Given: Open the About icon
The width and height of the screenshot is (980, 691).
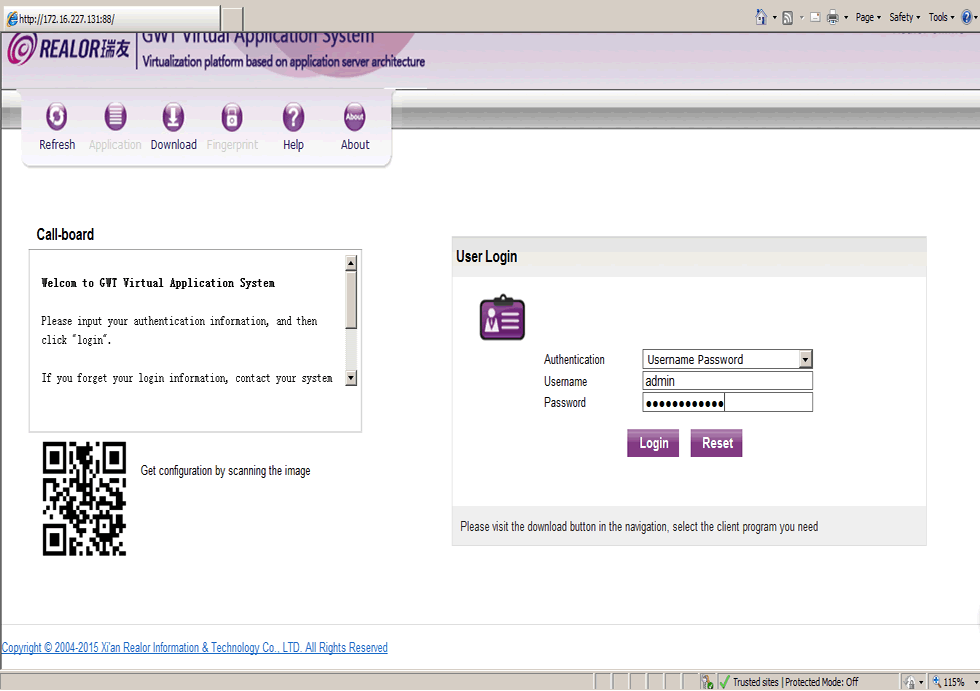Looking at the screenshot, I should pos(355,118).
